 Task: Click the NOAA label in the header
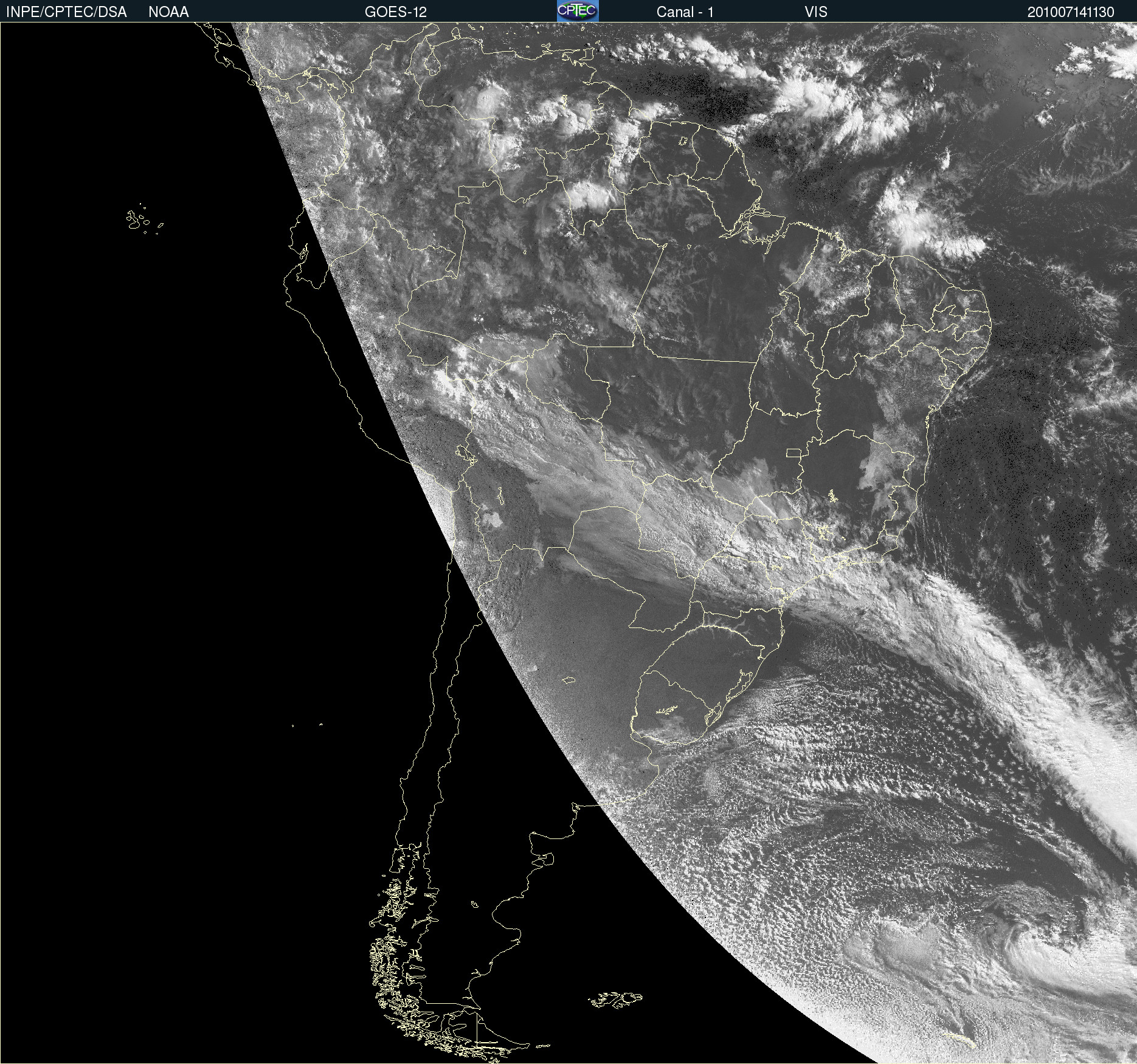168,12
